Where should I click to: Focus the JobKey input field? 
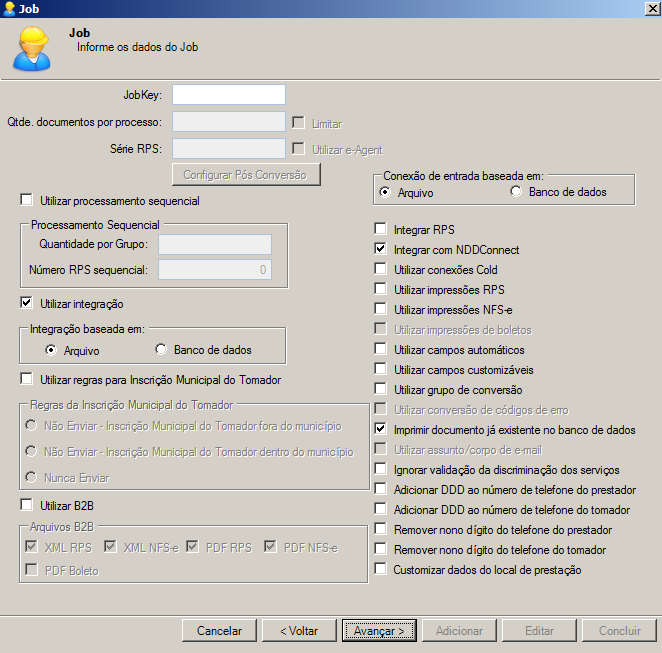pos(228,95)
